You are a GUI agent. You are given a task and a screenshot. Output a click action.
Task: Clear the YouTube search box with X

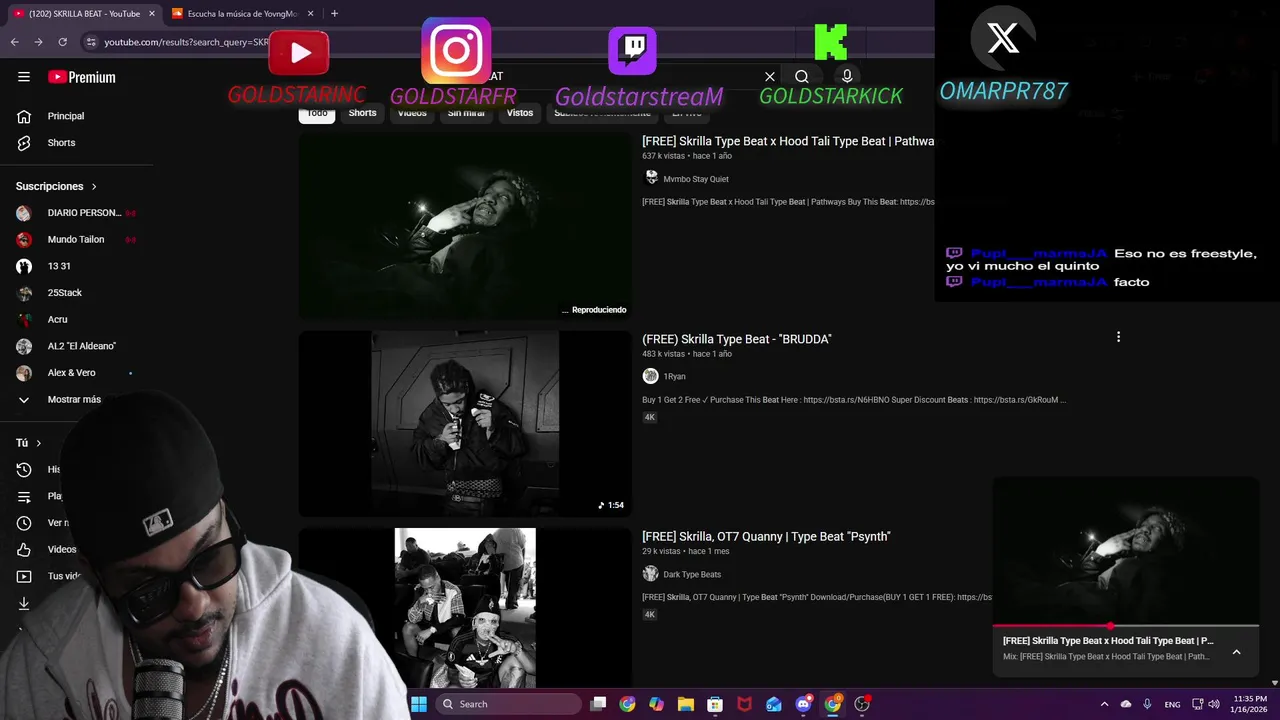tap(770, 77)
